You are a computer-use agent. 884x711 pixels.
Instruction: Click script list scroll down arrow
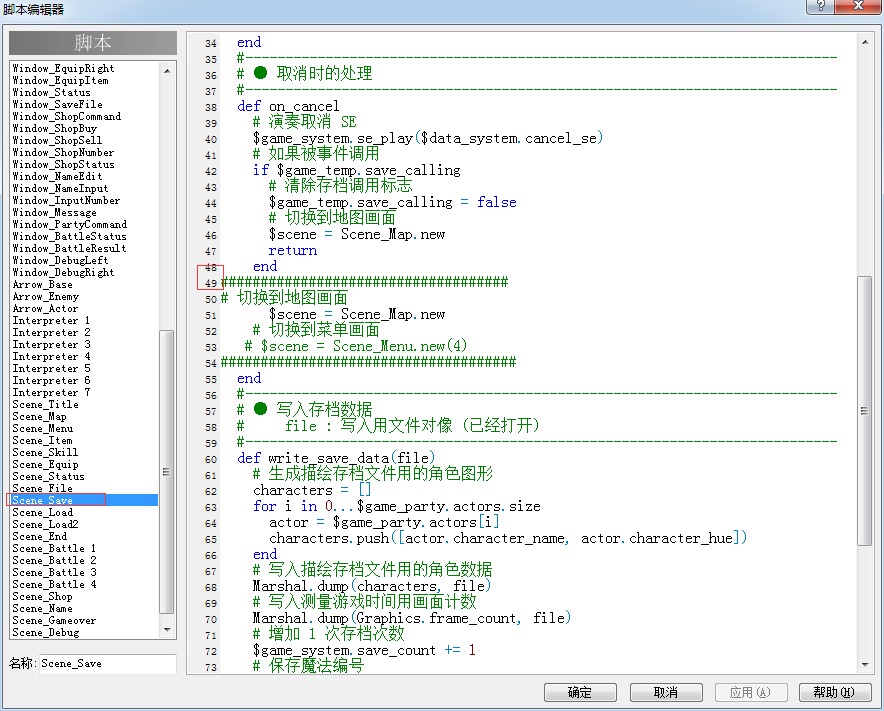coord(167,629)
